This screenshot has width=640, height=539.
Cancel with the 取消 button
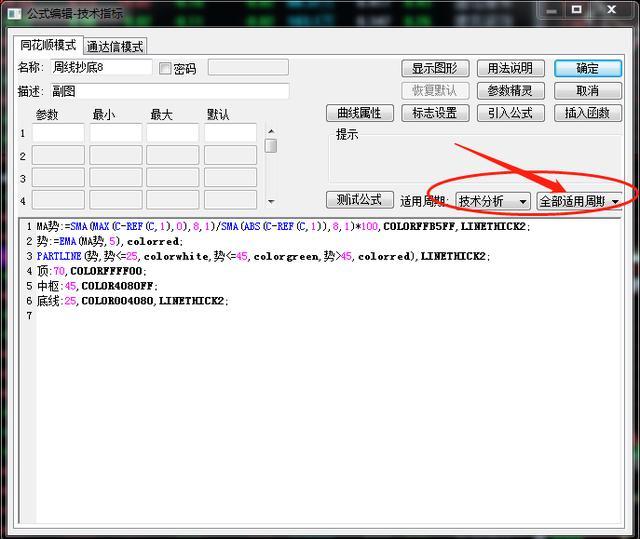point(588,91)
